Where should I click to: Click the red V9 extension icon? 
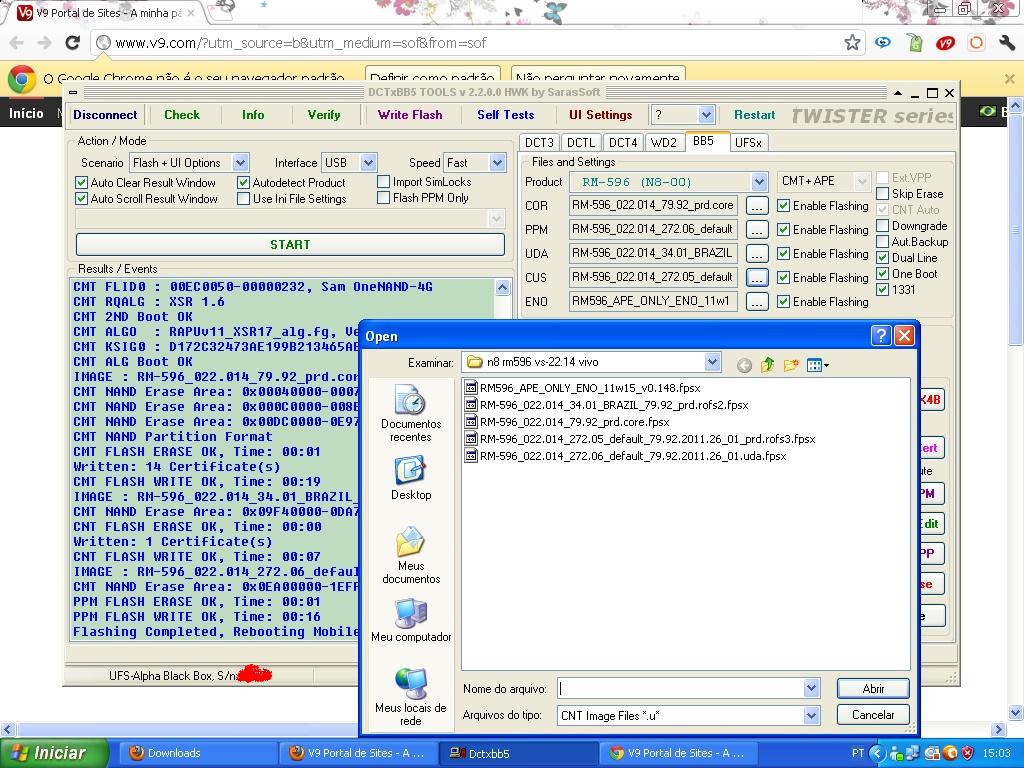pyautogui.click(x=945, y=43)
